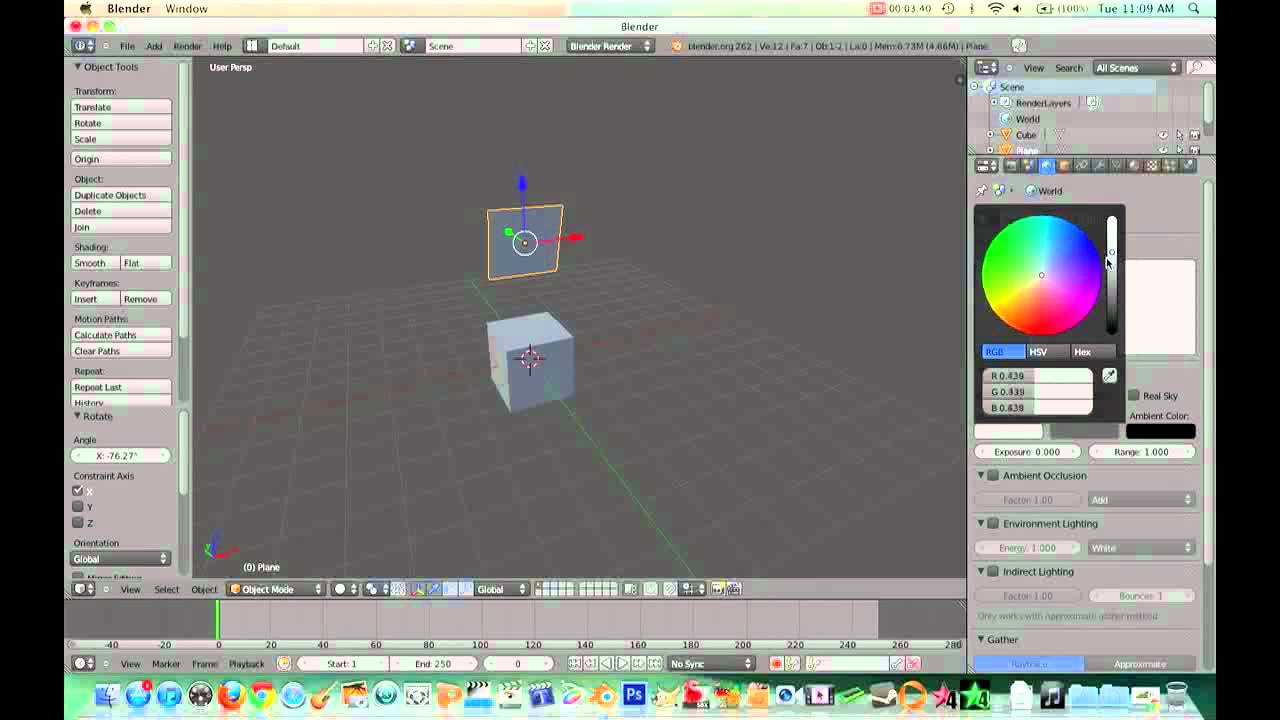Open the Blender Render engine dropdown

pos(610,46)
